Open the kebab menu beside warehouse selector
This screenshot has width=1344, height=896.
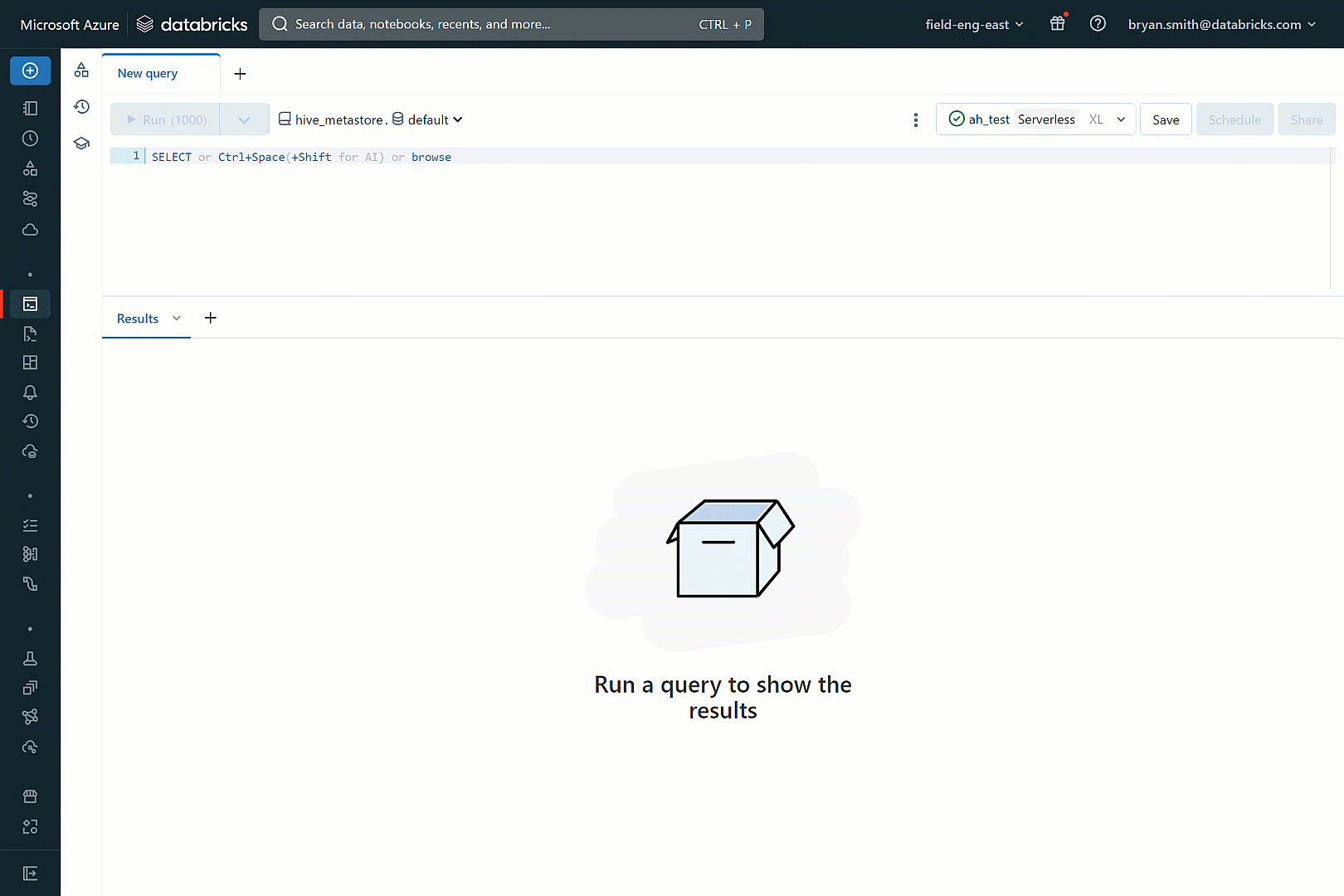[x=916, y=119]
